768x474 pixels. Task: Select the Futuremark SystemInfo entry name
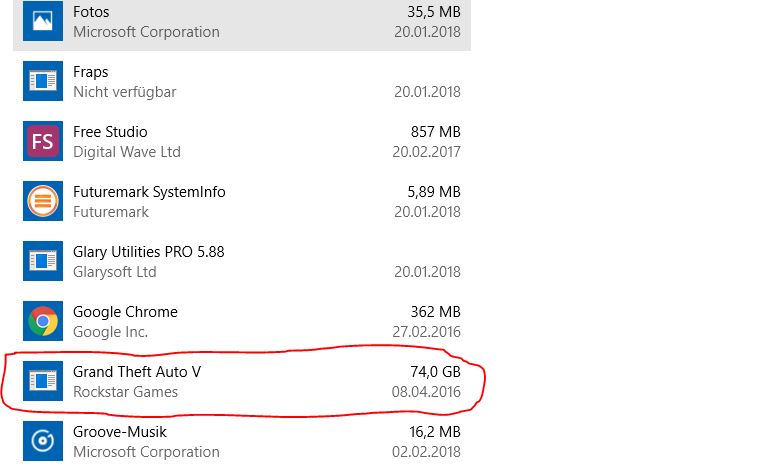pos(149,192)
